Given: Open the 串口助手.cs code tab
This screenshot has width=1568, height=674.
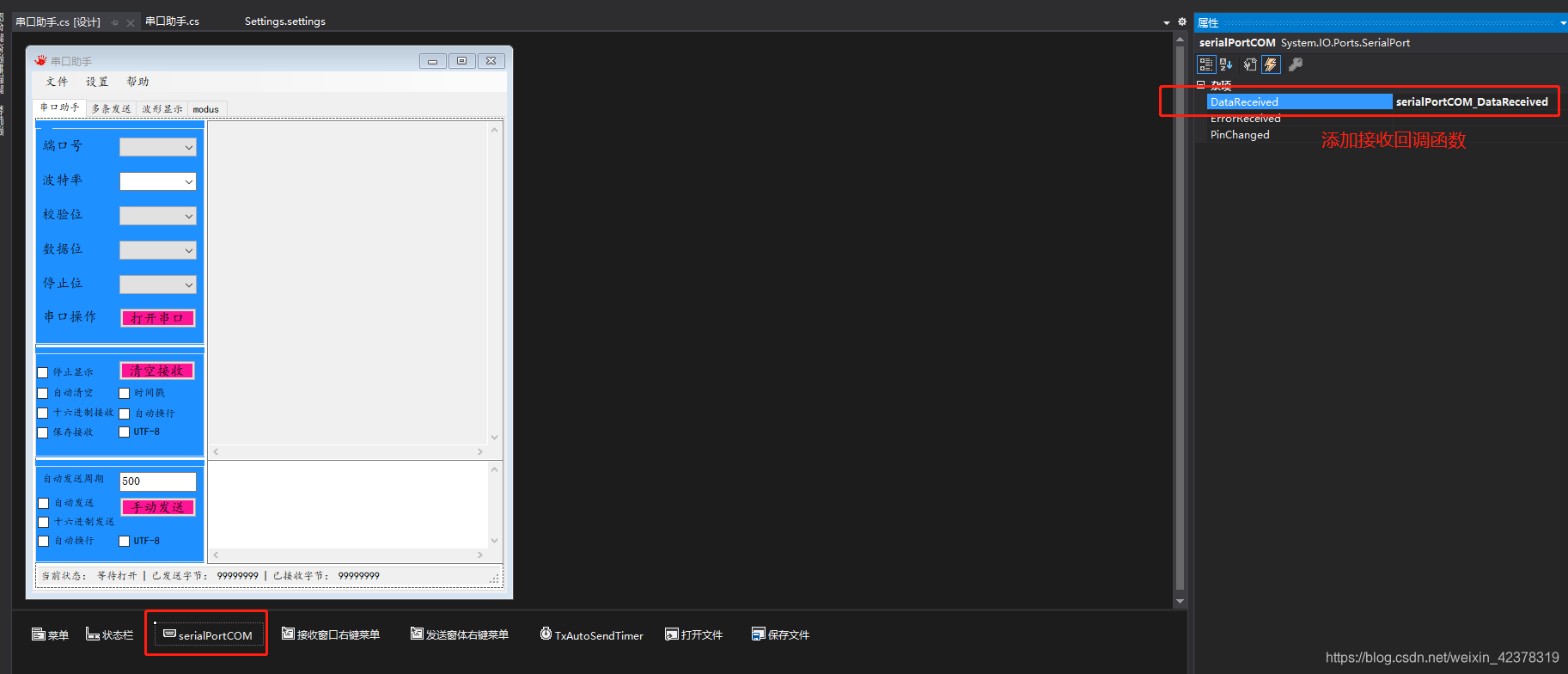Looking at the screenshot, I should pyautogui.click(x=172, y=21).
